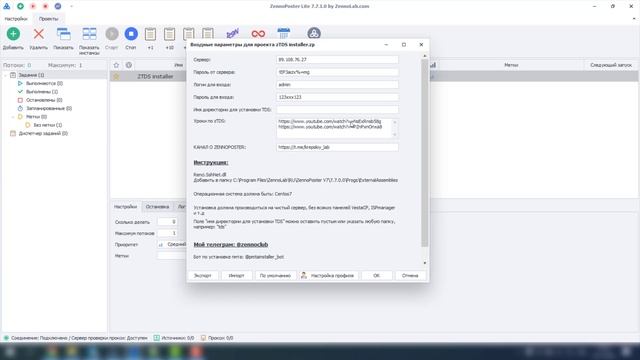Select the Задания (1) tree node

(31, 75)
